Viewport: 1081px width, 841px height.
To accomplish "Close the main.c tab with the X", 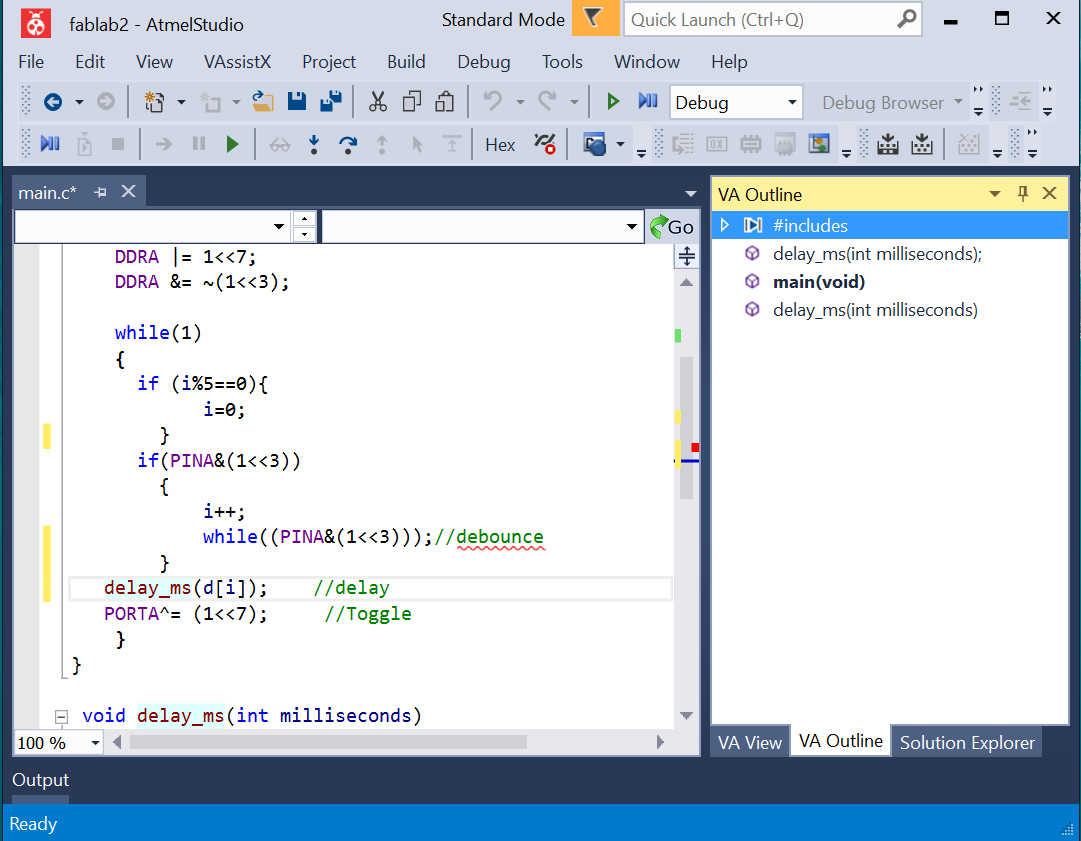I will click(x=128, y=191).
